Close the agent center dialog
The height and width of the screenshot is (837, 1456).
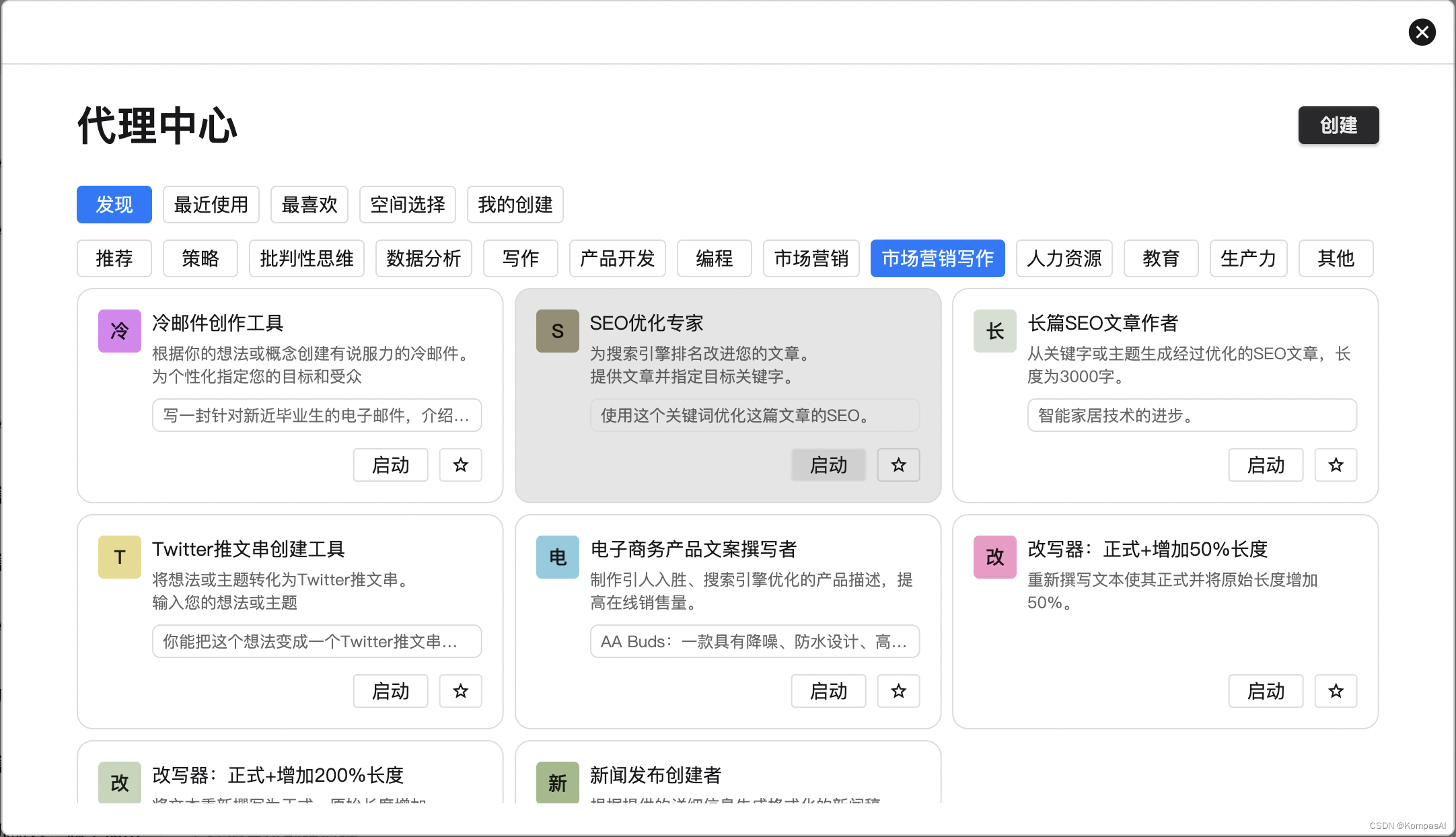1422,32
